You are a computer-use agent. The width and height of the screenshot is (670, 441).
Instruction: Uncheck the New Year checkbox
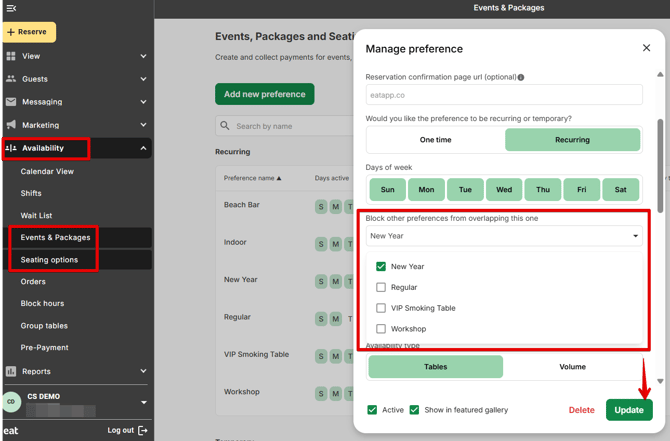[x=381, y=267]
